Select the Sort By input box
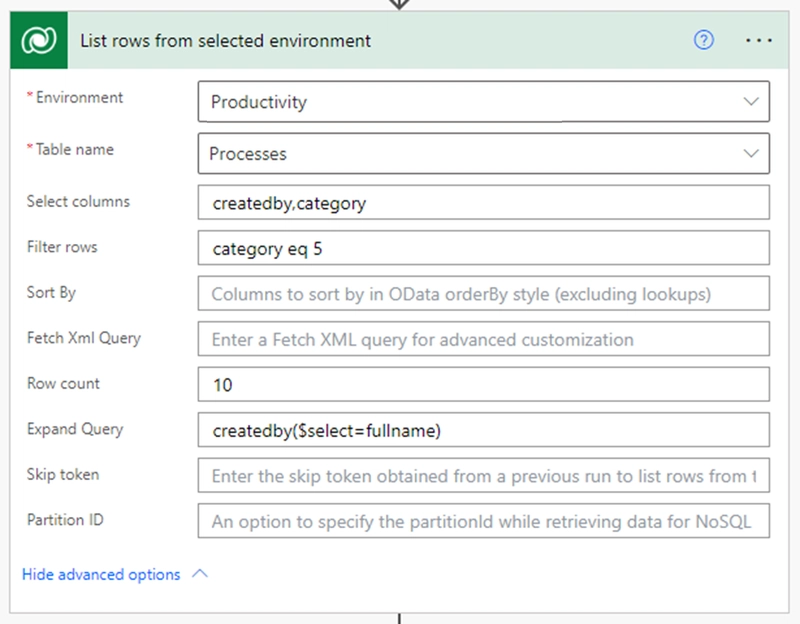Screen dimensions: 800x624 (x=483, y=294)
